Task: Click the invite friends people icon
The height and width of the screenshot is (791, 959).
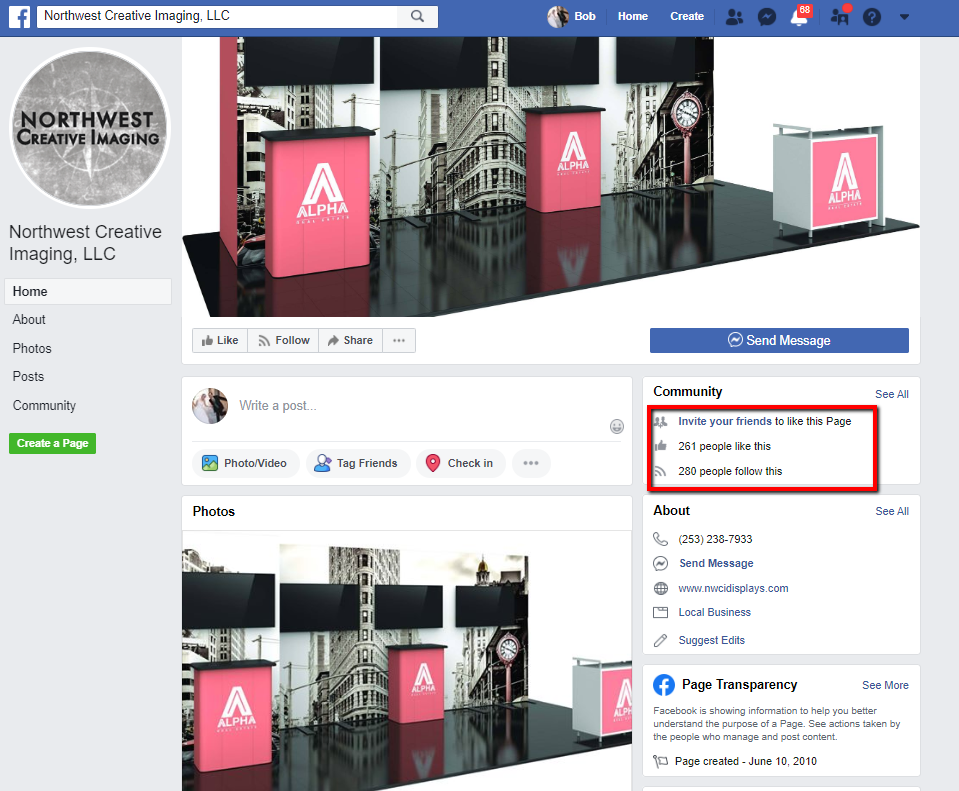Action: click(x=661, y=421)
